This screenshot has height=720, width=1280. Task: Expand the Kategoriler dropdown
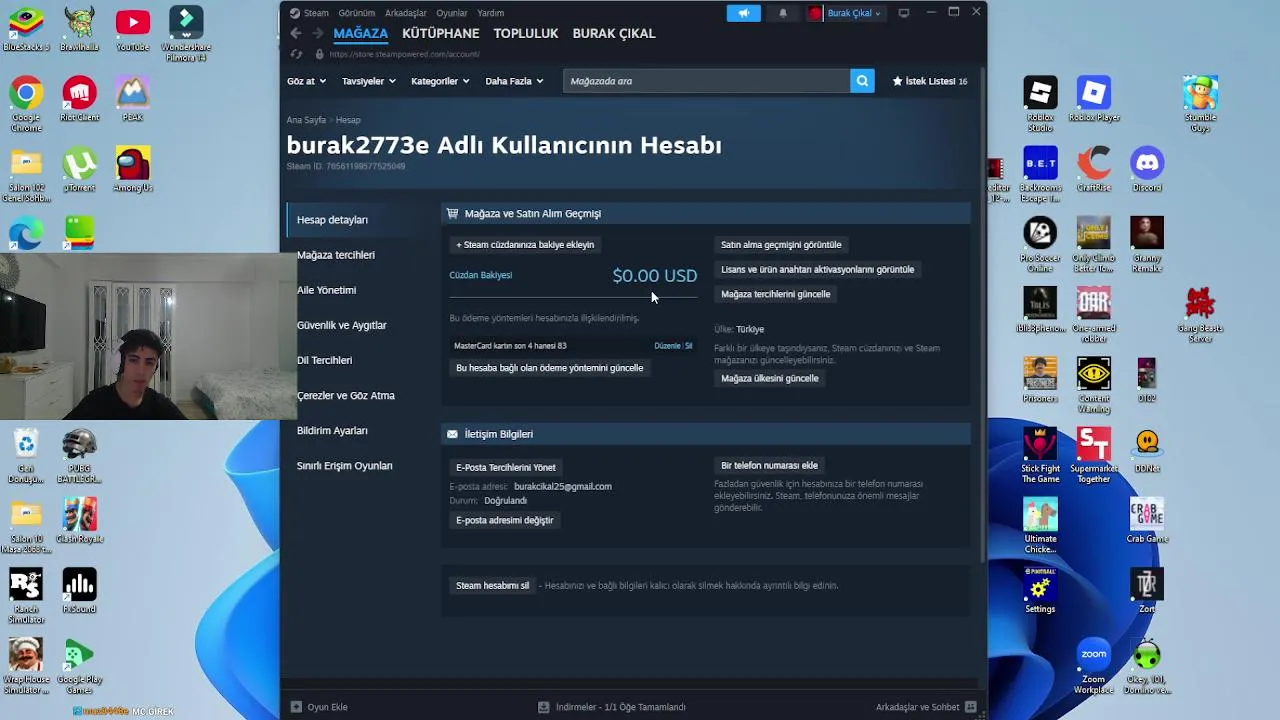click(440, 81)
